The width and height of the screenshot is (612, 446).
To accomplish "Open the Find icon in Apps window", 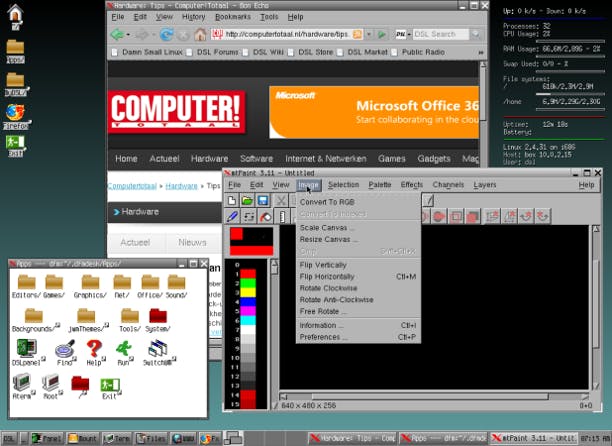I will 65,353.
